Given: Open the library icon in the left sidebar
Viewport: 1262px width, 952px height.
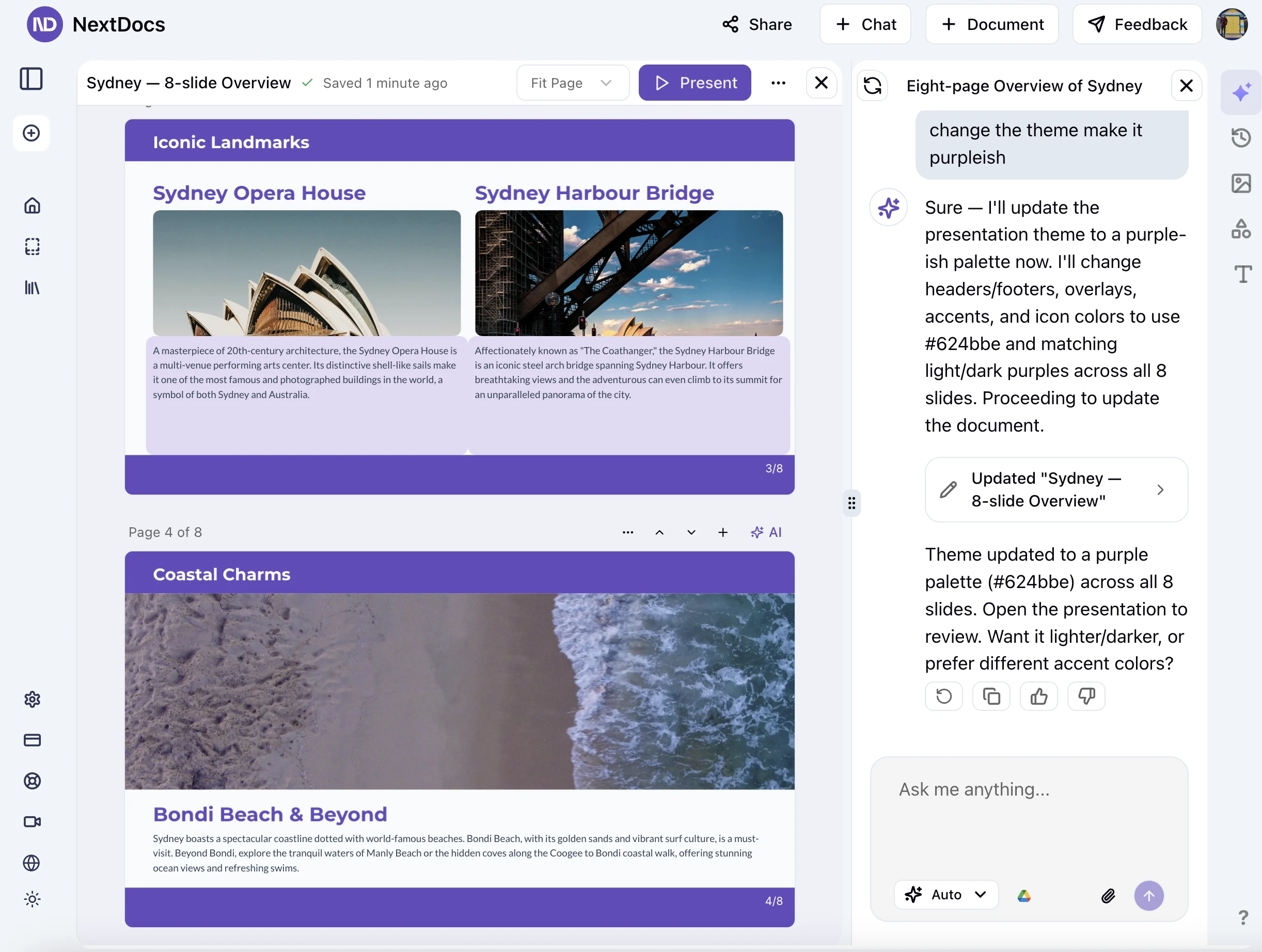Looking at the screenshot, I should pyautogui.click(x=31, y=288).
